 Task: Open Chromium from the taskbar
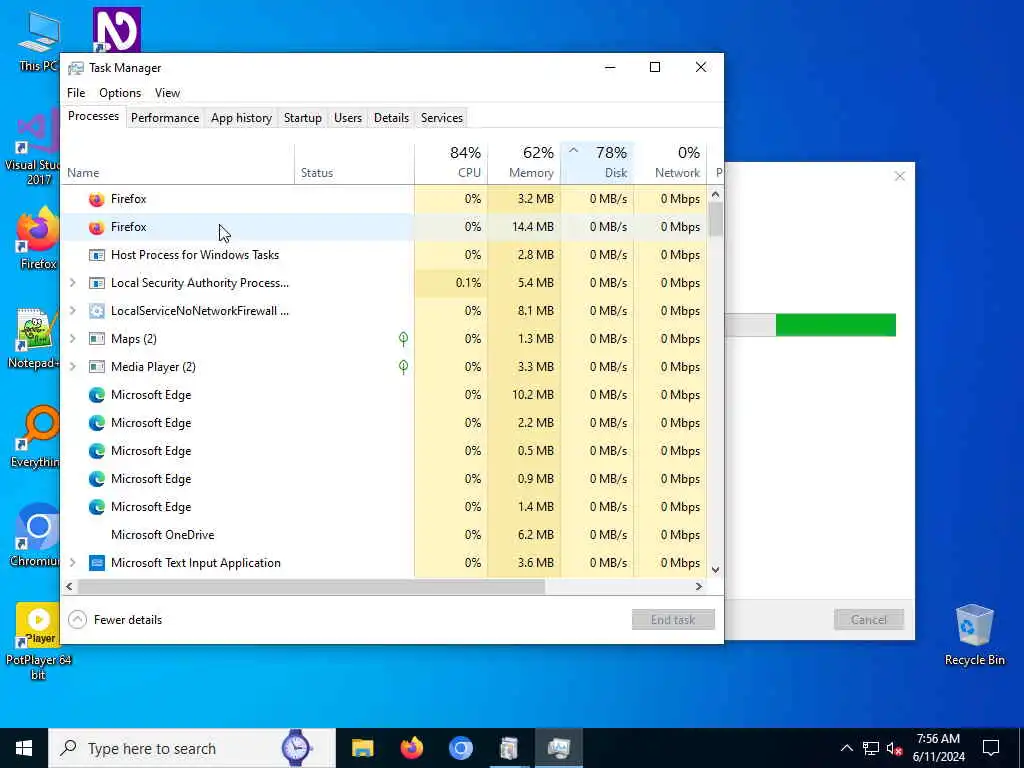coord(460,748)
